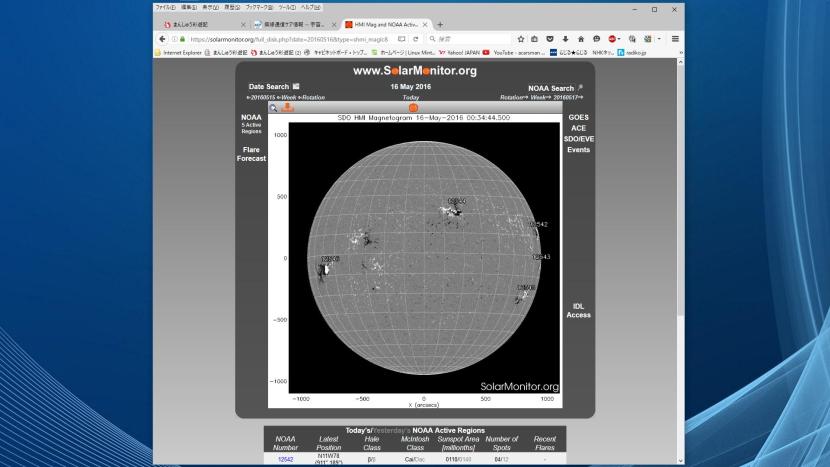
Task: Open the ヘルプ (Help) menu
Action: (311, 7)
